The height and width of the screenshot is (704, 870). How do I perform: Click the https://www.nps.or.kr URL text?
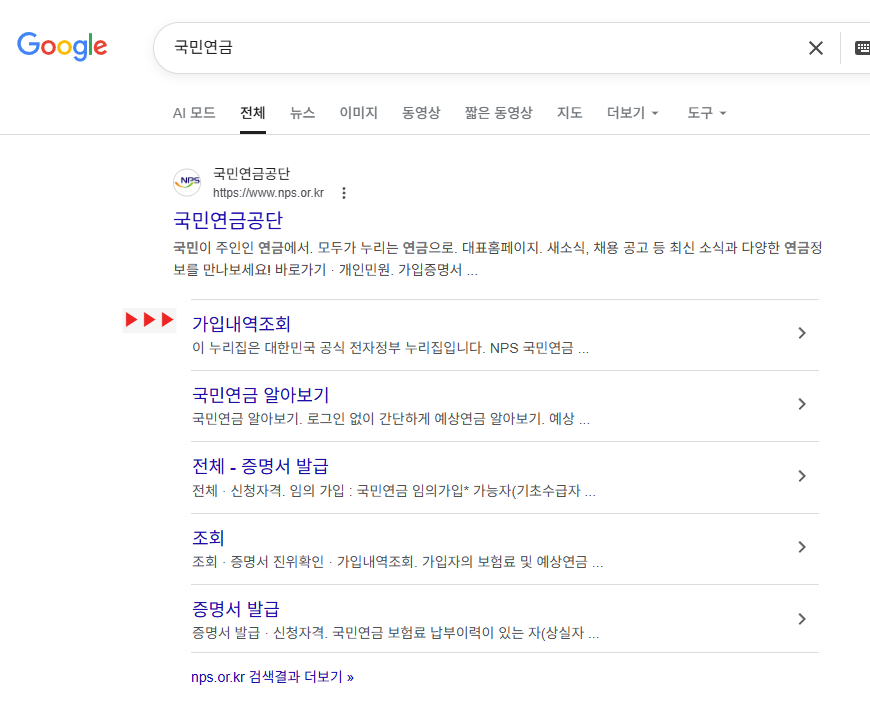pos(269,193)
